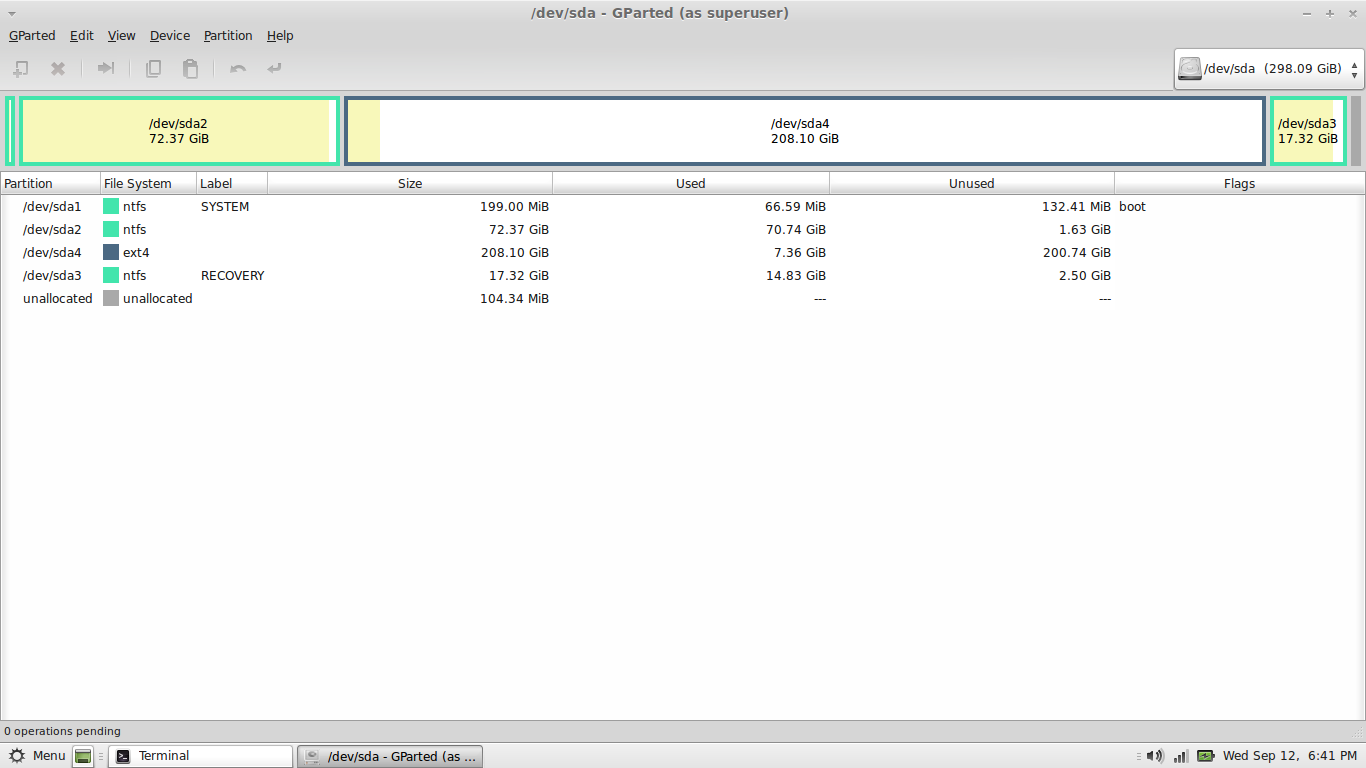Click the Undo last operation icon

[x=237, y=69]
